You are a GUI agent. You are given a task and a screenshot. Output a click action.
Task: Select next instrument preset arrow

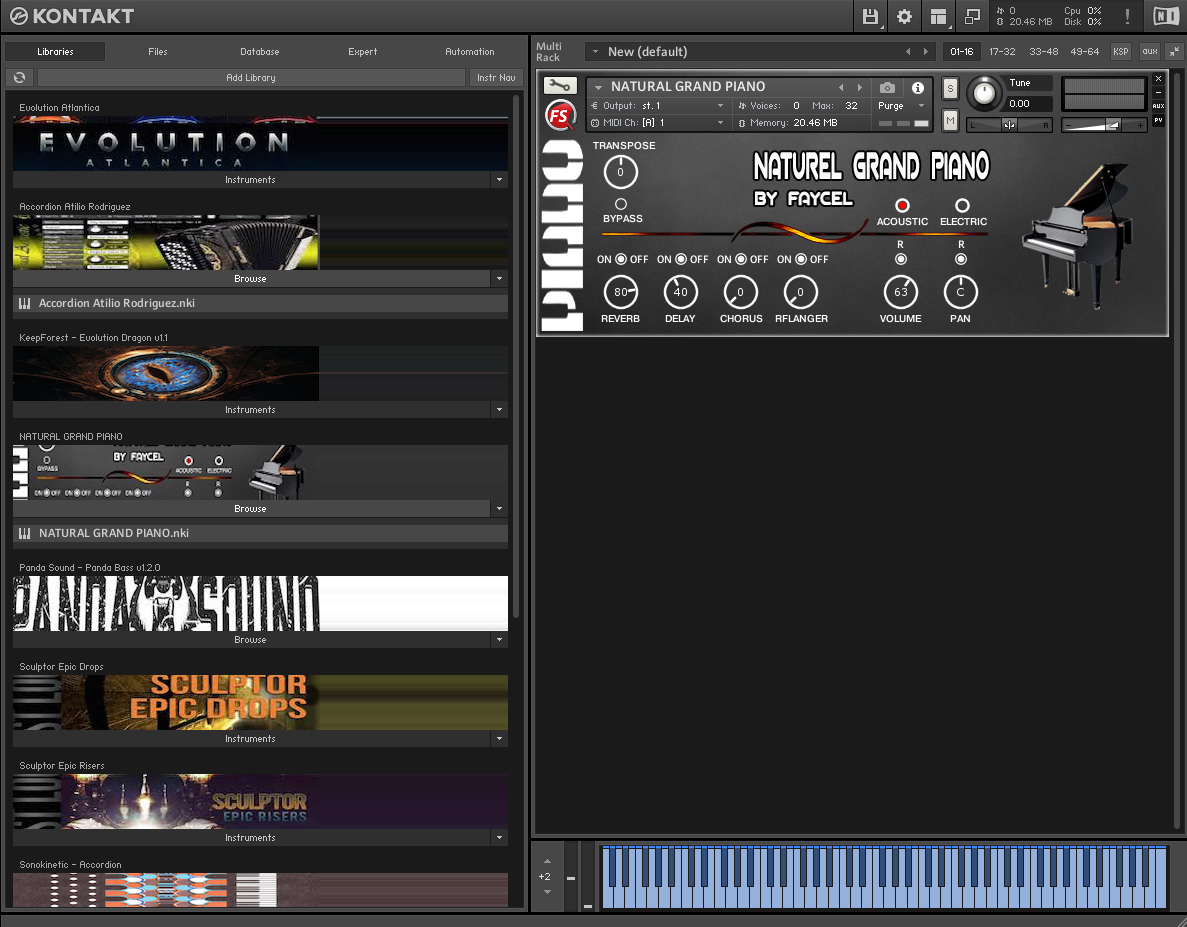(859, 87)
